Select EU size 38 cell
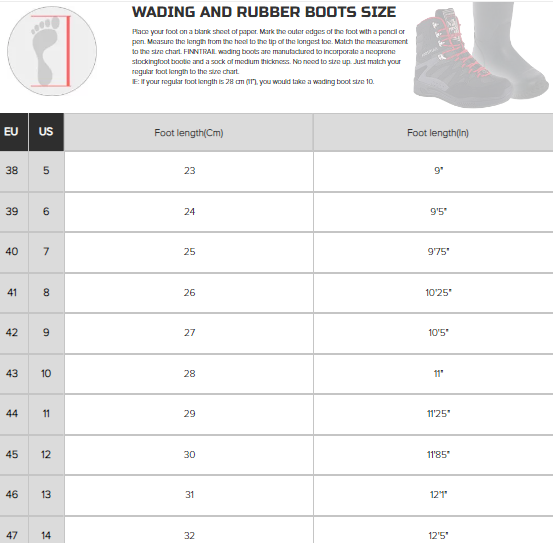The height and width of the screenshot is (543, 553). (x=14, y=171)
